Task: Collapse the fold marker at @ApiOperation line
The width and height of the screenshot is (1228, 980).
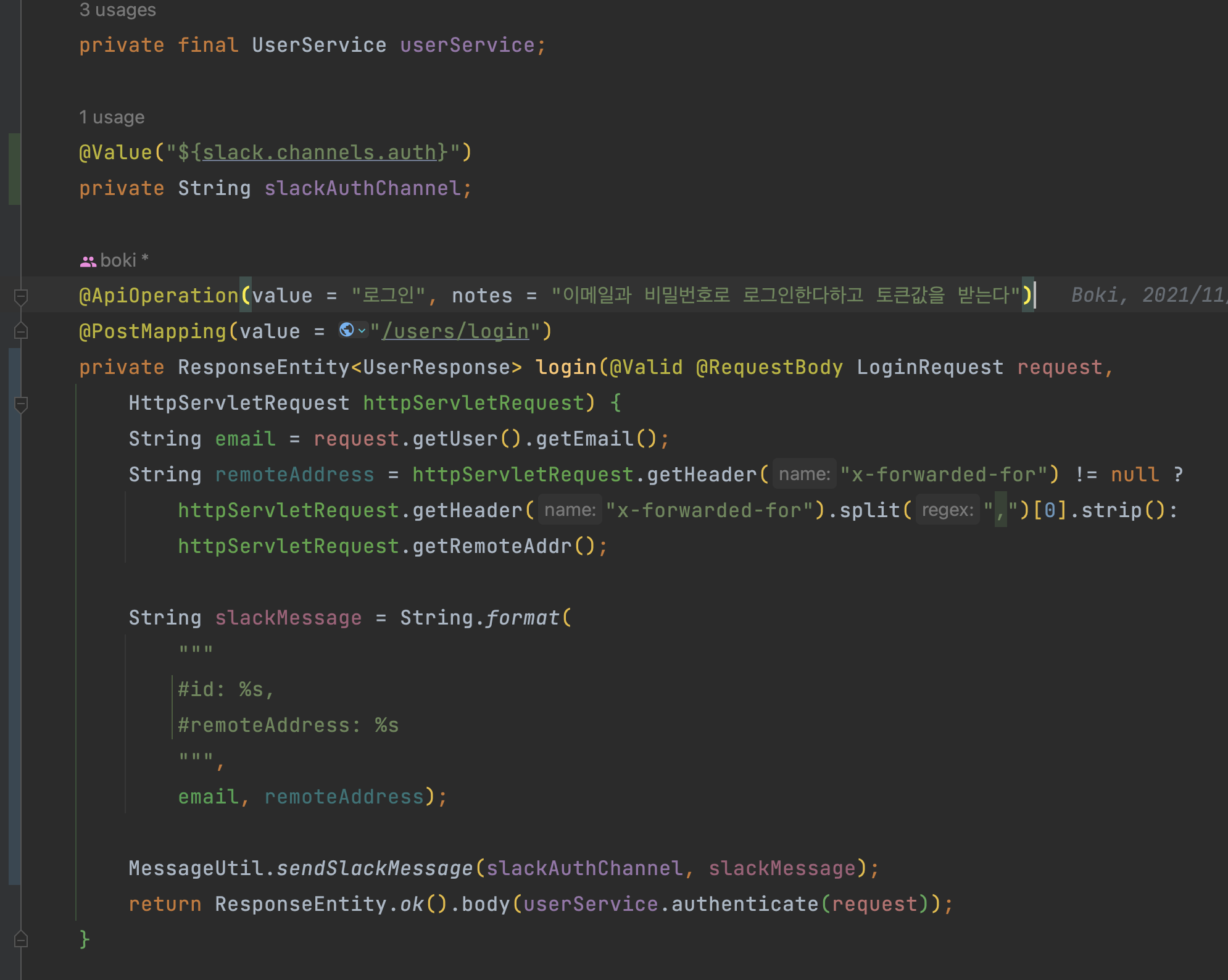Action: (x=20, y=296)
